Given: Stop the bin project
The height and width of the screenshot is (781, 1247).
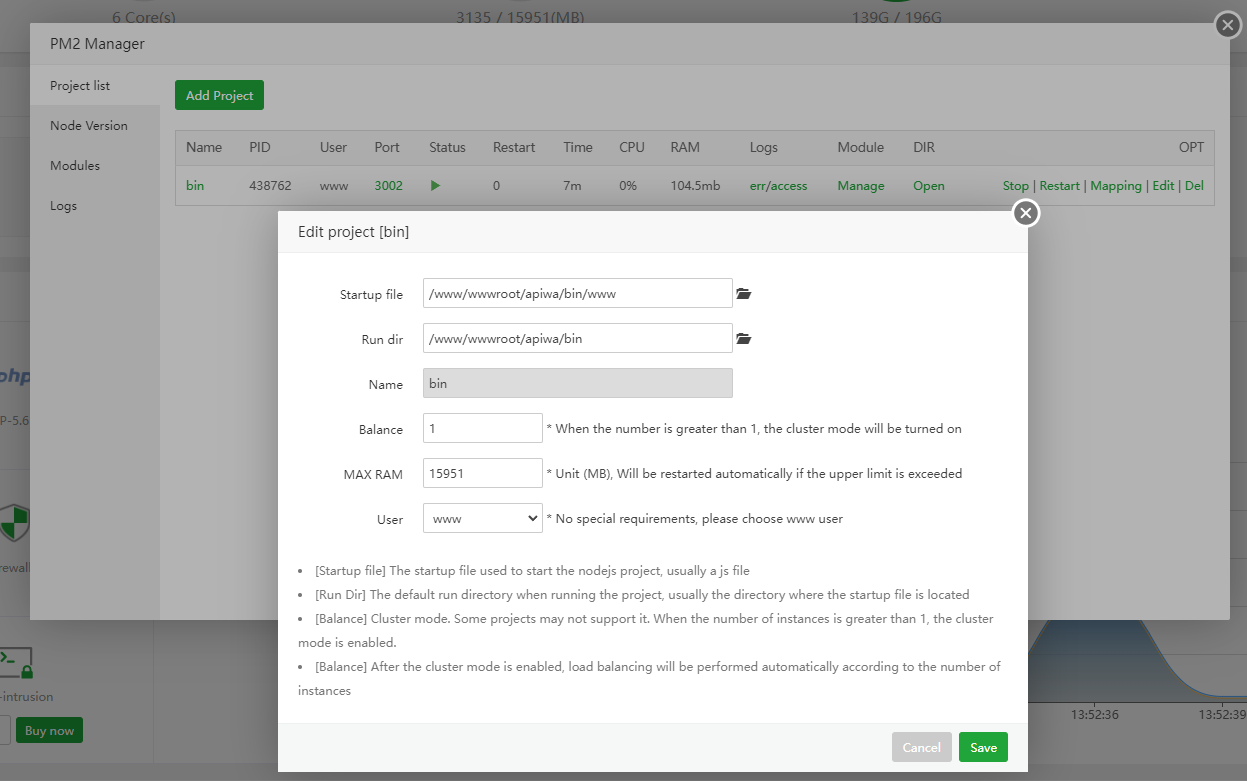Looking at the screenshot, I should tap(1015, 186).
